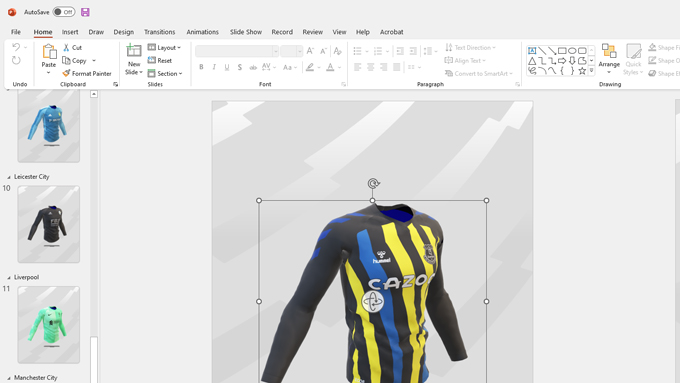Open the Slide Show tab
The image size is (680, 383).
pos(245,32)
